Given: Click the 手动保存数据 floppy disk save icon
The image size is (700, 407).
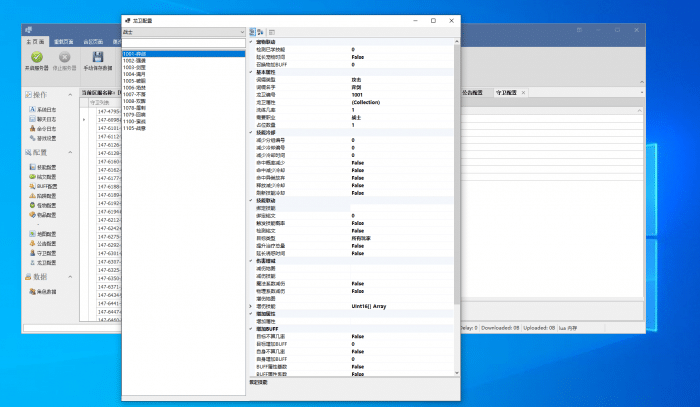Looking at the screenshot, I should point(97,59).
